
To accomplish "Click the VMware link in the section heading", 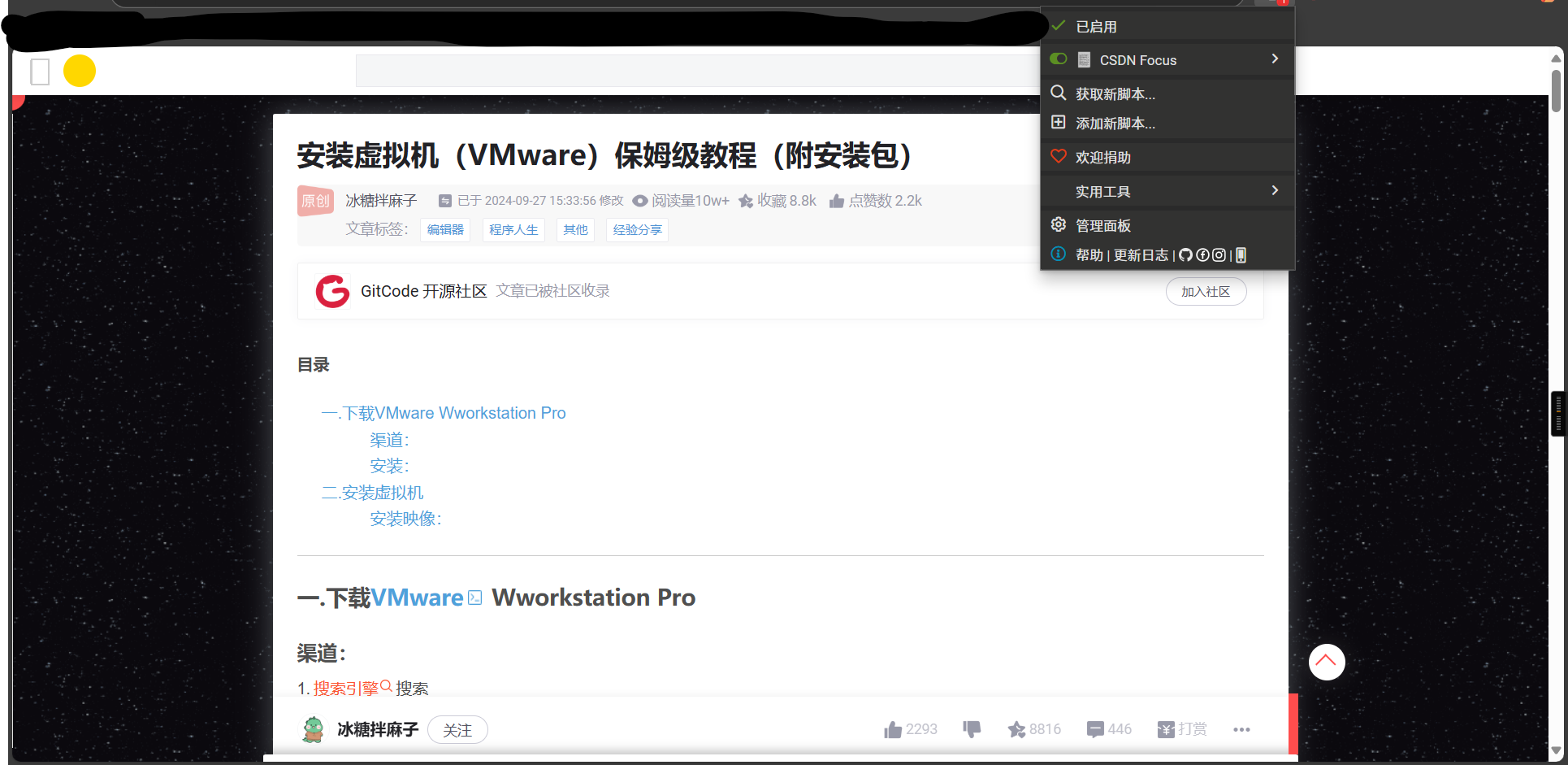I will click(417, 598).
